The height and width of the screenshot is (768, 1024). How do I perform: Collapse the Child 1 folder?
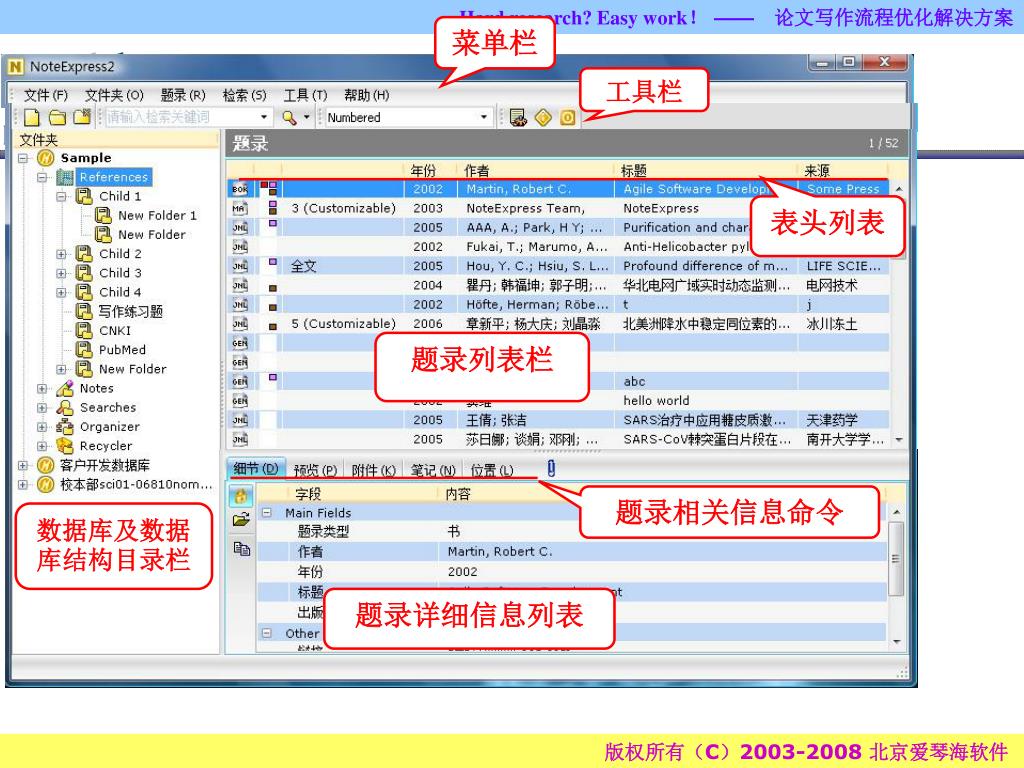click(x=61, y=197)
